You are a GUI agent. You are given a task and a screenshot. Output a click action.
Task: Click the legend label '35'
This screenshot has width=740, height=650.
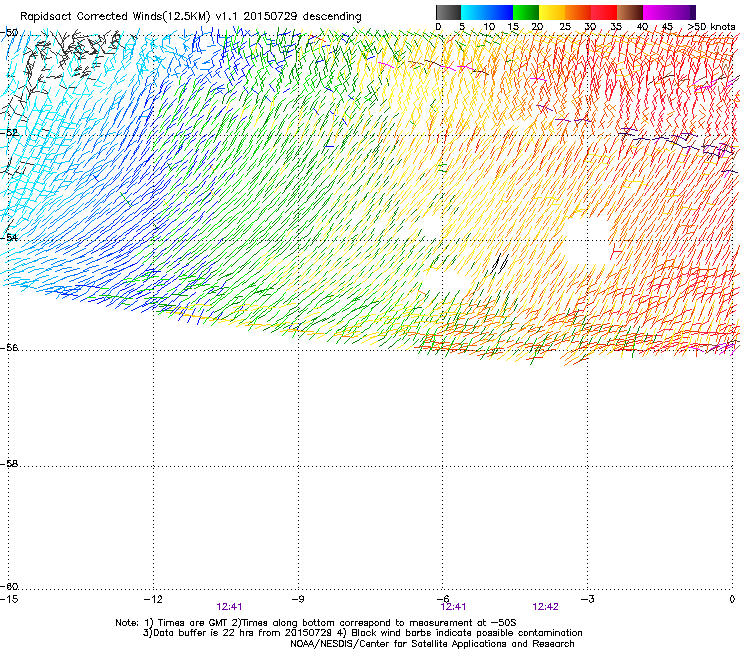coord(616,27)
